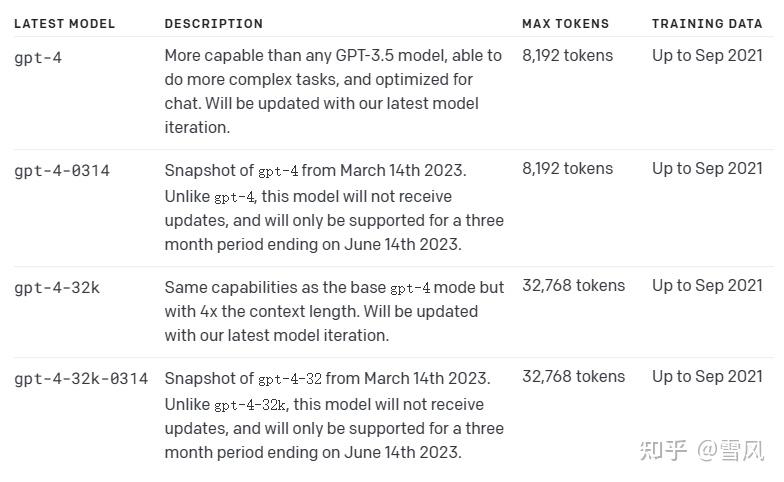The width and height of the screenshot is (784, 482).
Task: Click the LATEST MODEL column header
Action: [x=64, y=23]
